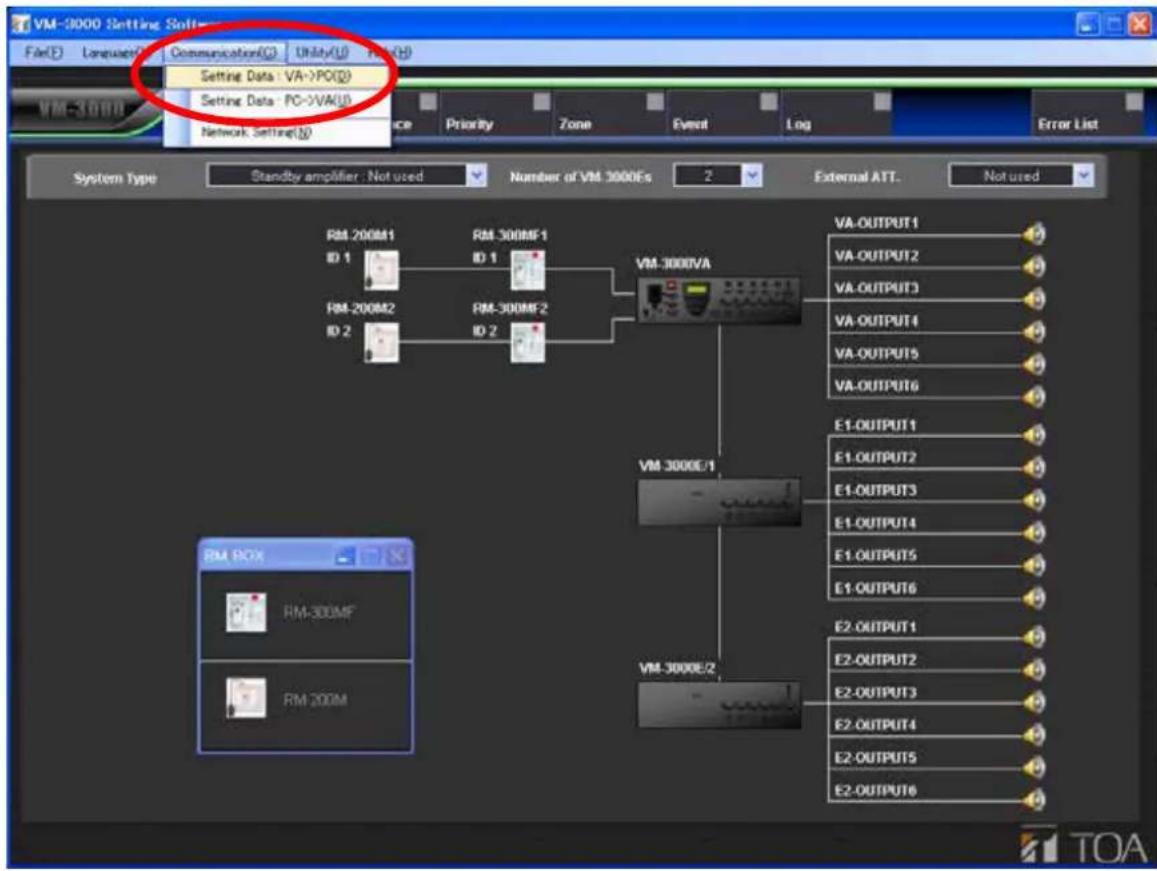
Task: Click the E2-OUTPUT1 speaker icon
Action: [x=1035, y=637]
